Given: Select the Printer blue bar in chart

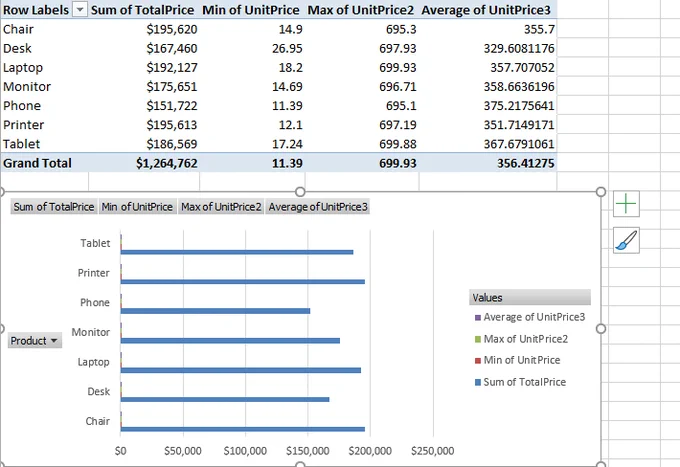Looking at the screenshot, I should click(x=243, y=282).
